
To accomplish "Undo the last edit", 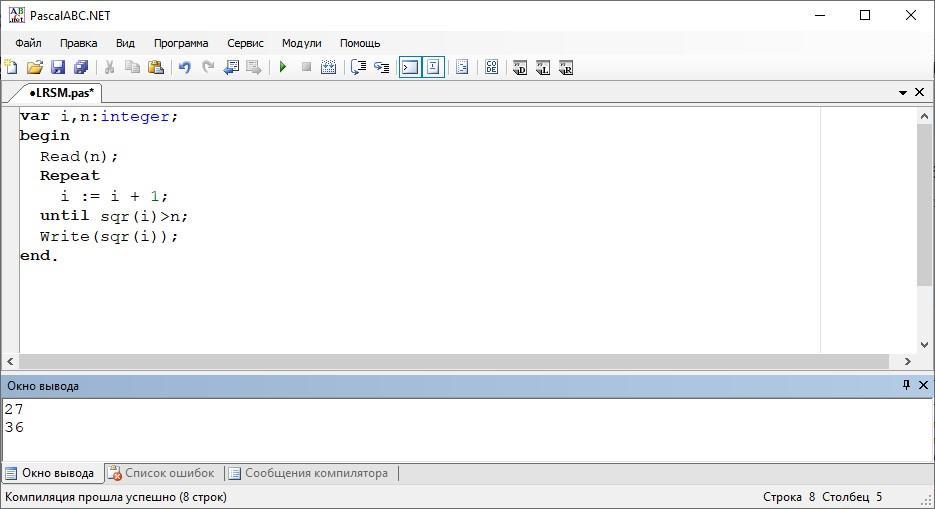I will (184, 67).
